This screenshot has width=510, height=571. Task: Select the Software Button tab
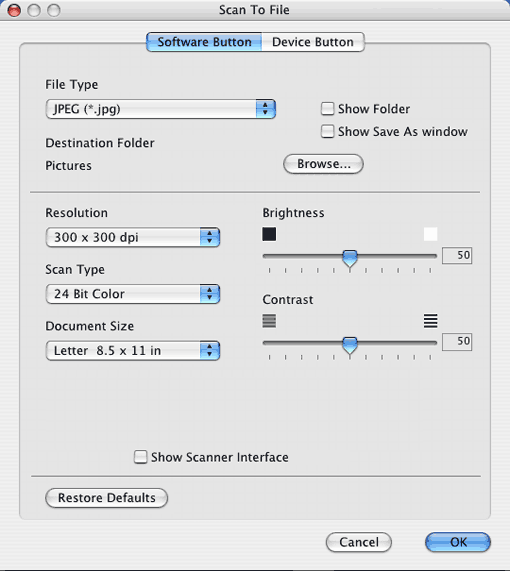point(204,42)
